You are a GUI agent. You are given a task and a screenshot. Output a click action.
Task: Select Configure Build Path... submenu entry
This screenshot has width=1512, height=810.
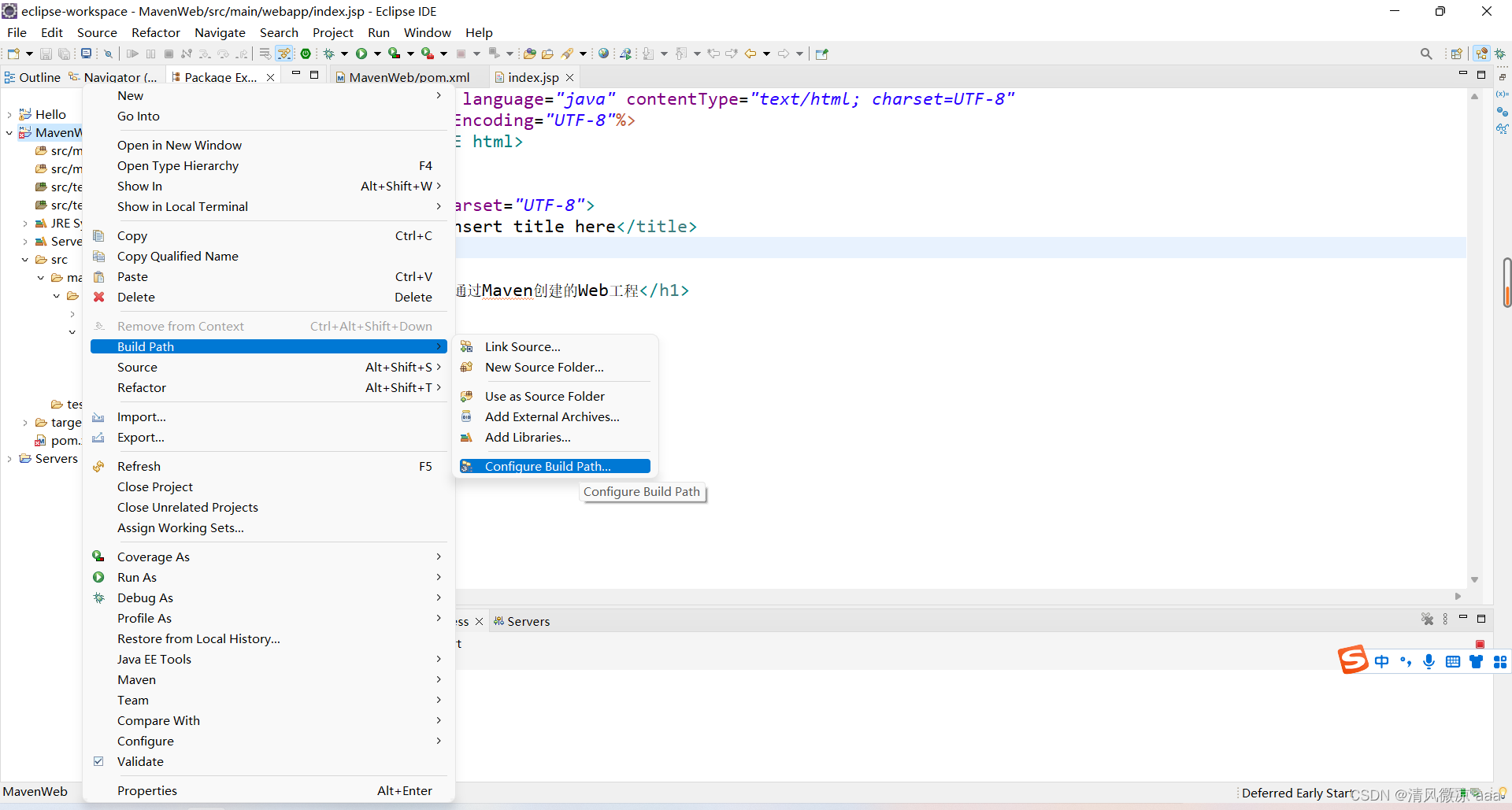click(555, 466)
